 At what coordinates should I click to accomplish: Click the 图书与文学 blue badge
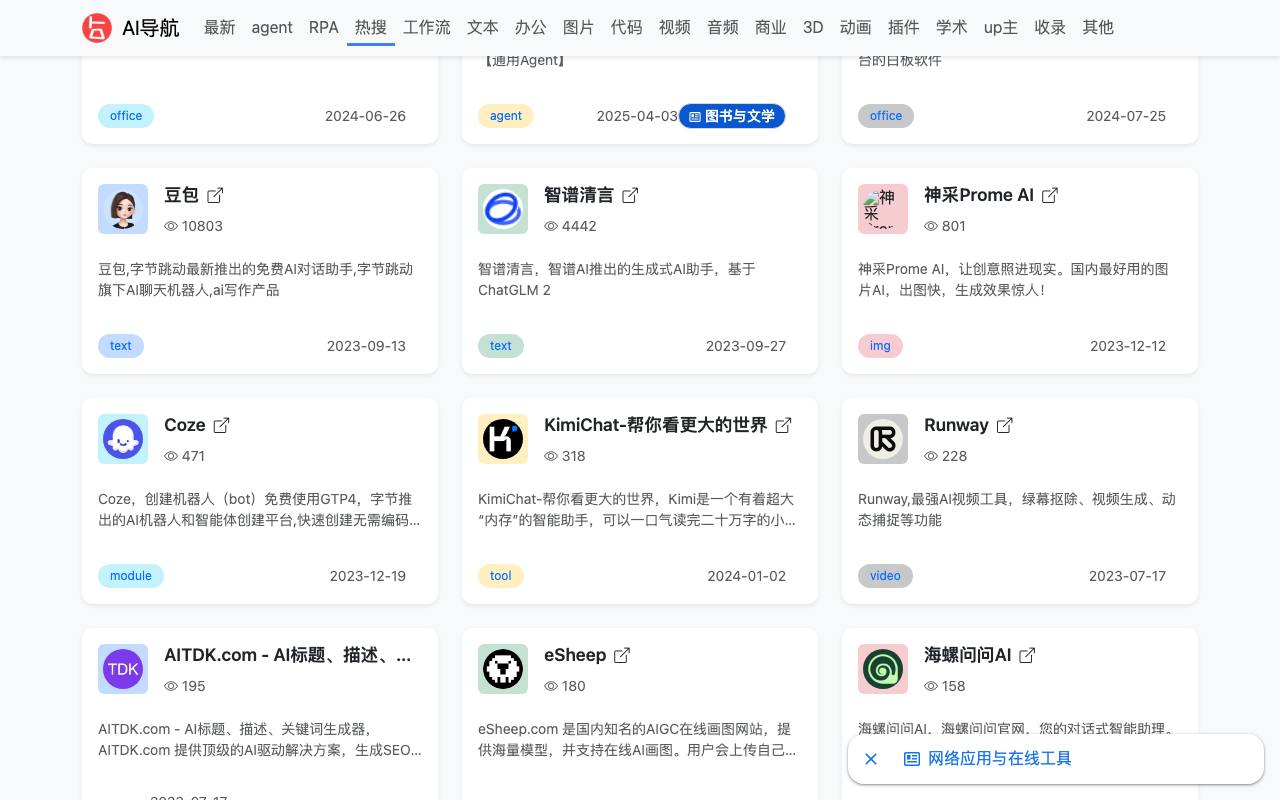coord(732,116)
